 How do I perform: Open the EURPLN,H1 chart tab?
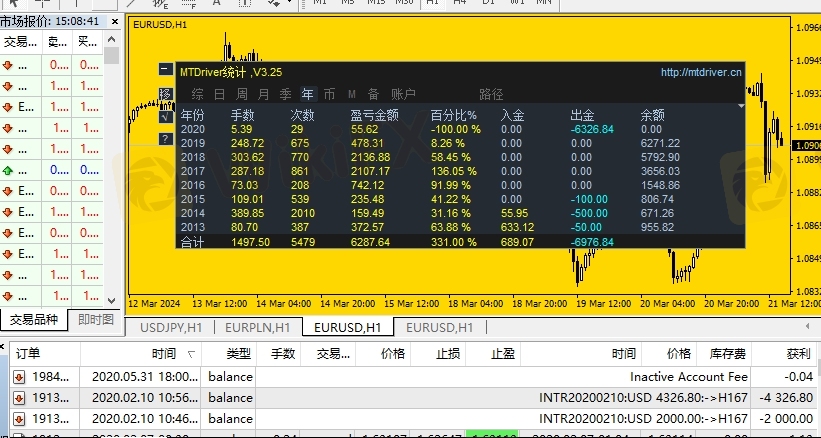pos(258,328)
